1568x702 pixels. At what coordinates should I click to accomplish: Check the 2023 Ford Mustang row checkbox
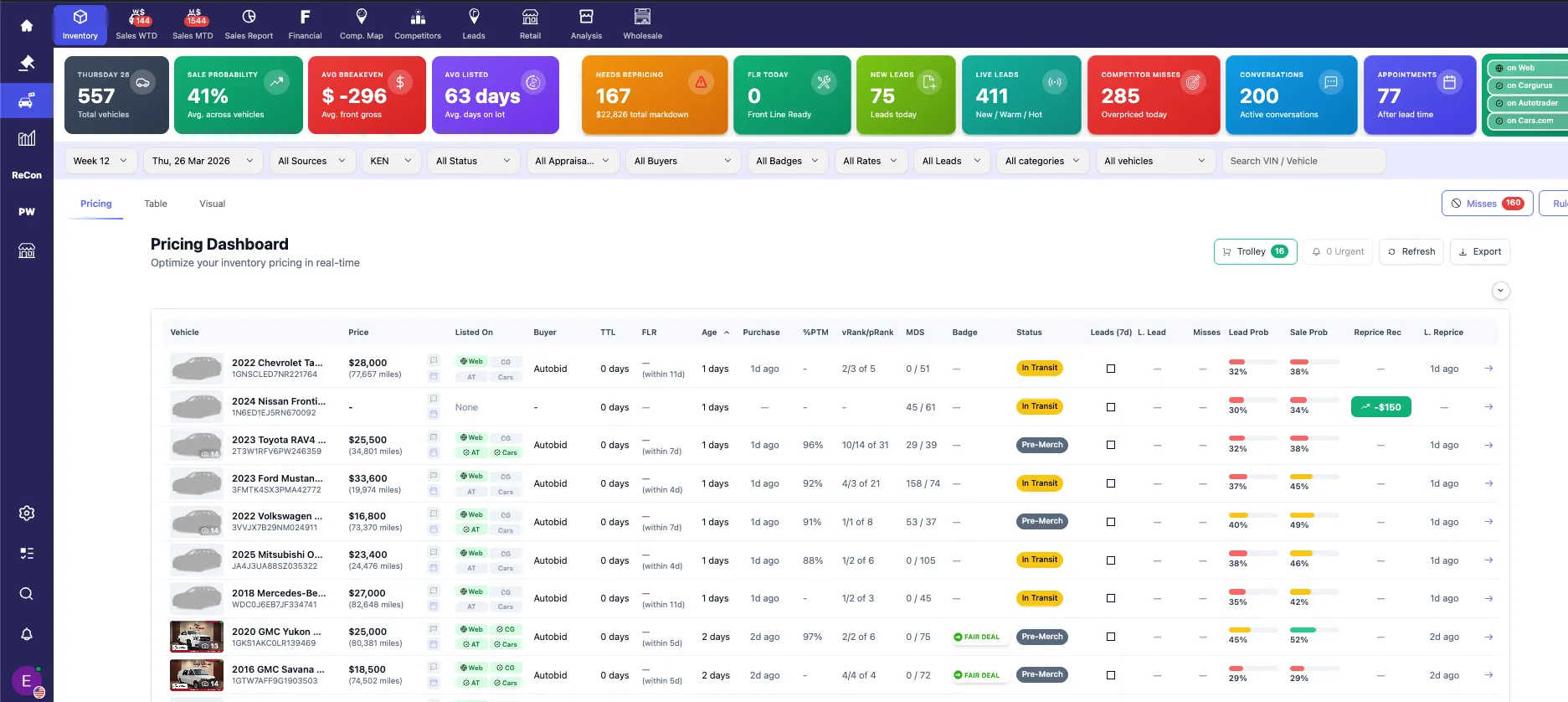click(x=1111, y=483)
